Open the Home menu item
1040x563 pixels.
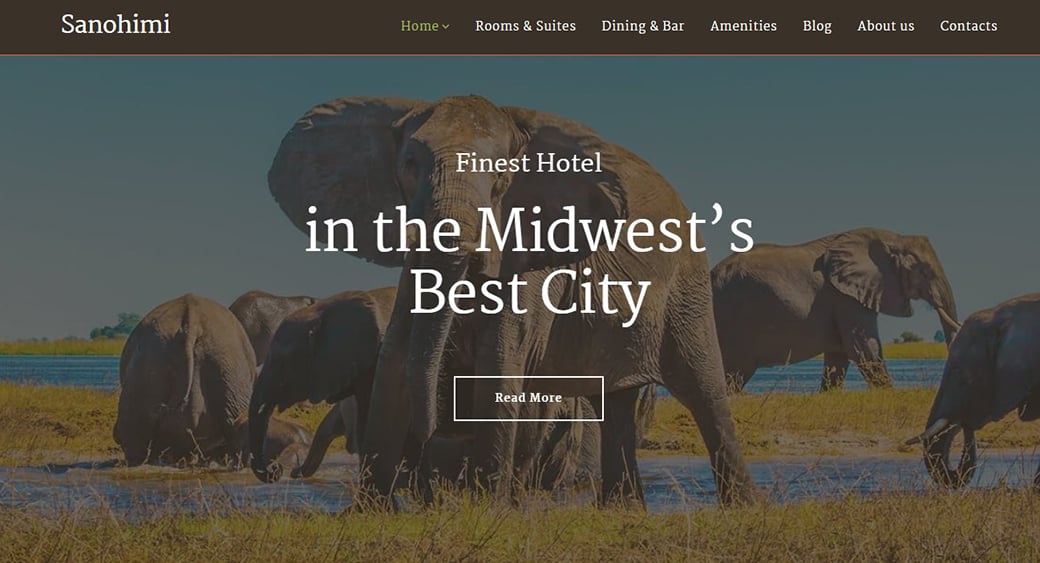pyautogui.click(x=420, y=26)
